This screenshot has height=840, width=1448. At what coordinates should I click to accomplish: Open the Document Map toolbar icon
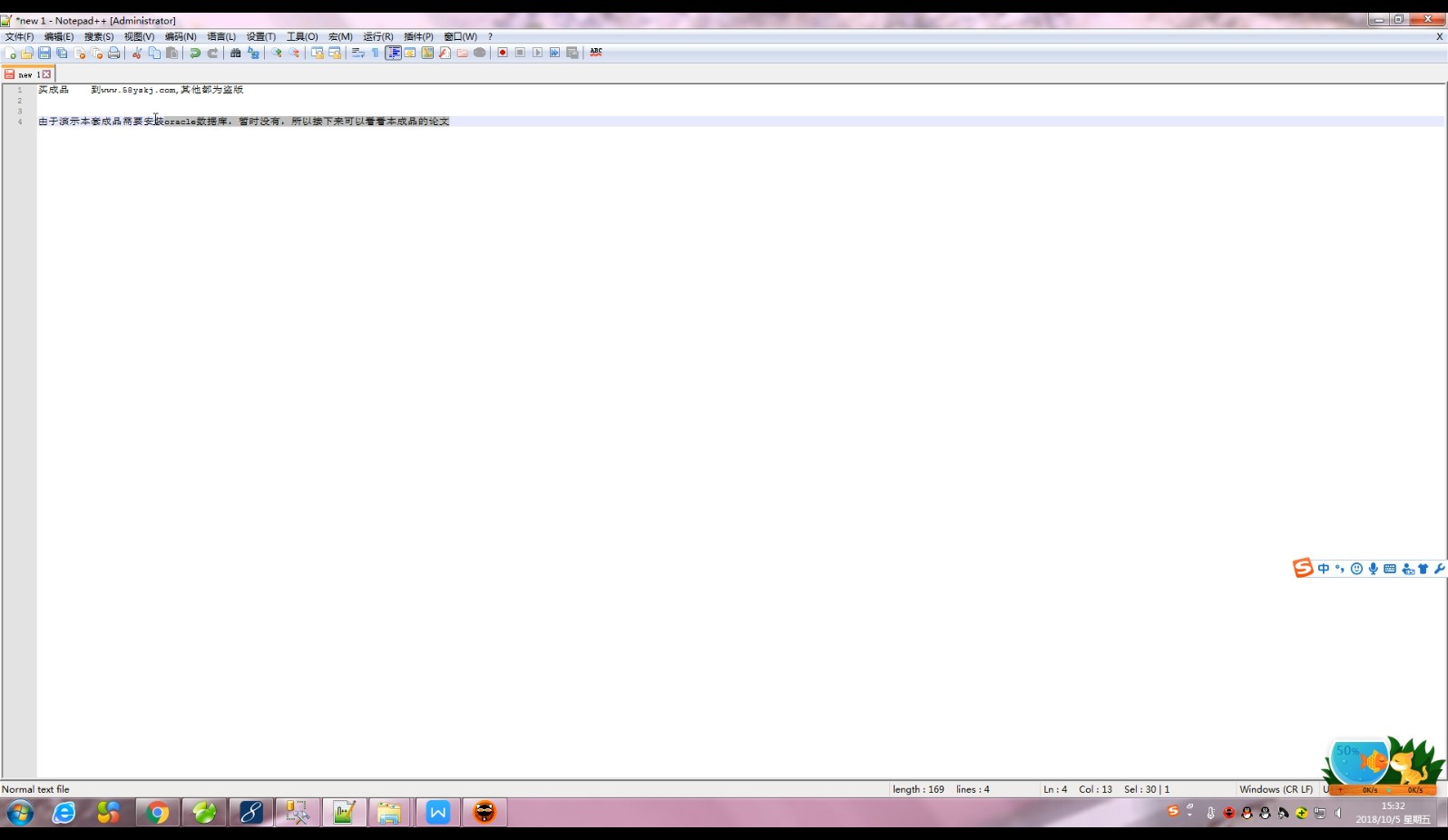tap(427, 53)
